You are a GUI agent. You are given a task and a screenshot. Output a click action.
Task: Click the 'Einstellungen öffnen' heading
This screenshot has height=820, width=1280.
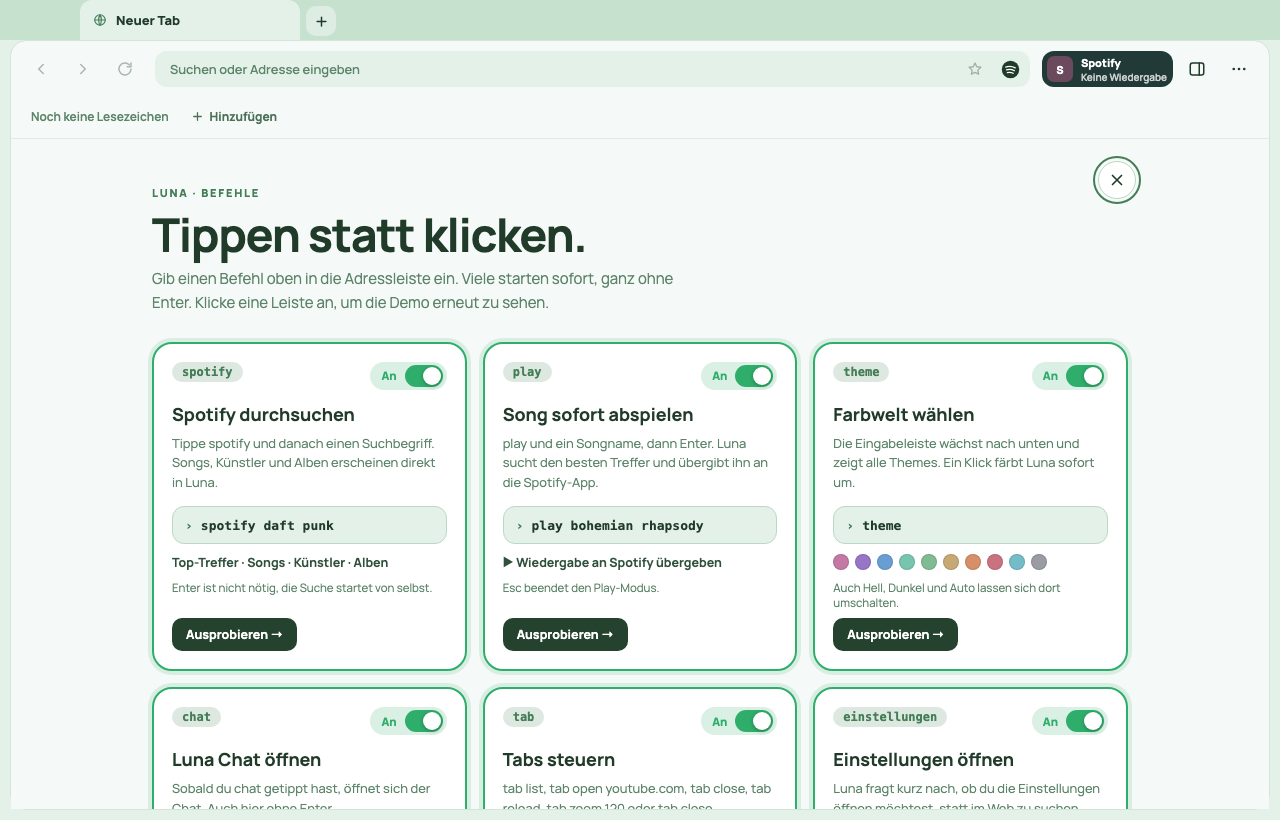(923, 760)
